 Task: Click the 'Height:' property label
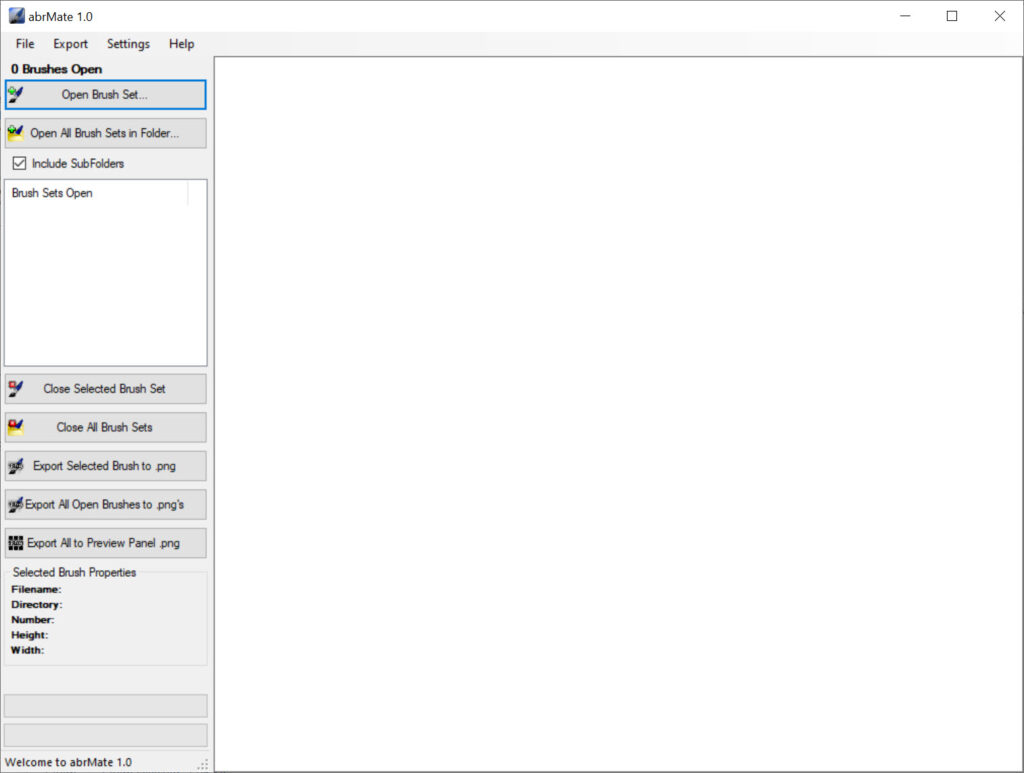29,635
